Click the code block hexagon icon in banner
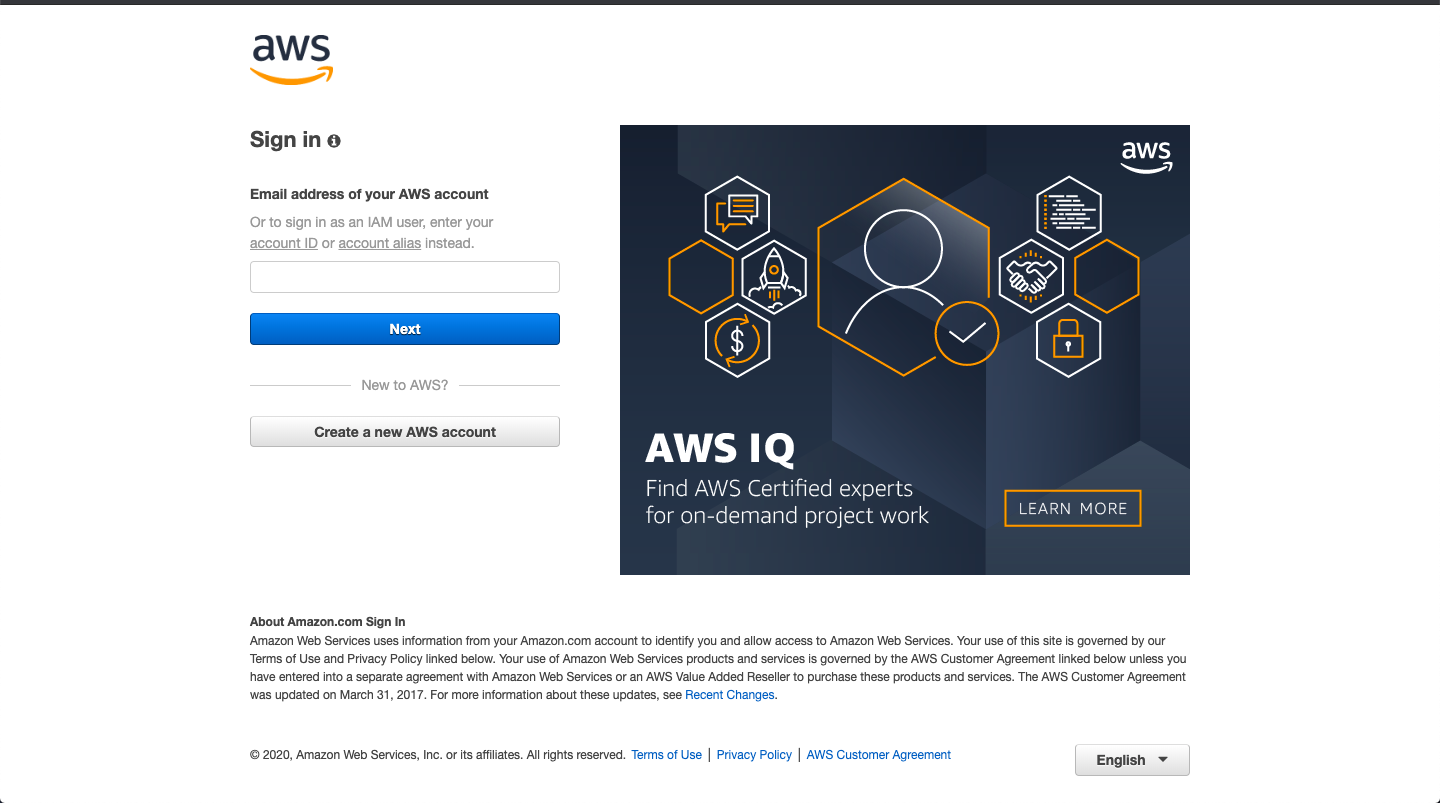 click(1069, 211)
